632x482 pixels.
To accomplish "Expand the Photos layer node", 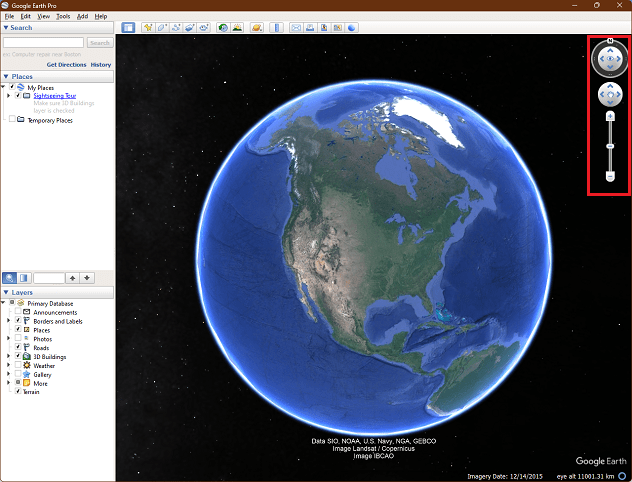I will point(9,338).
